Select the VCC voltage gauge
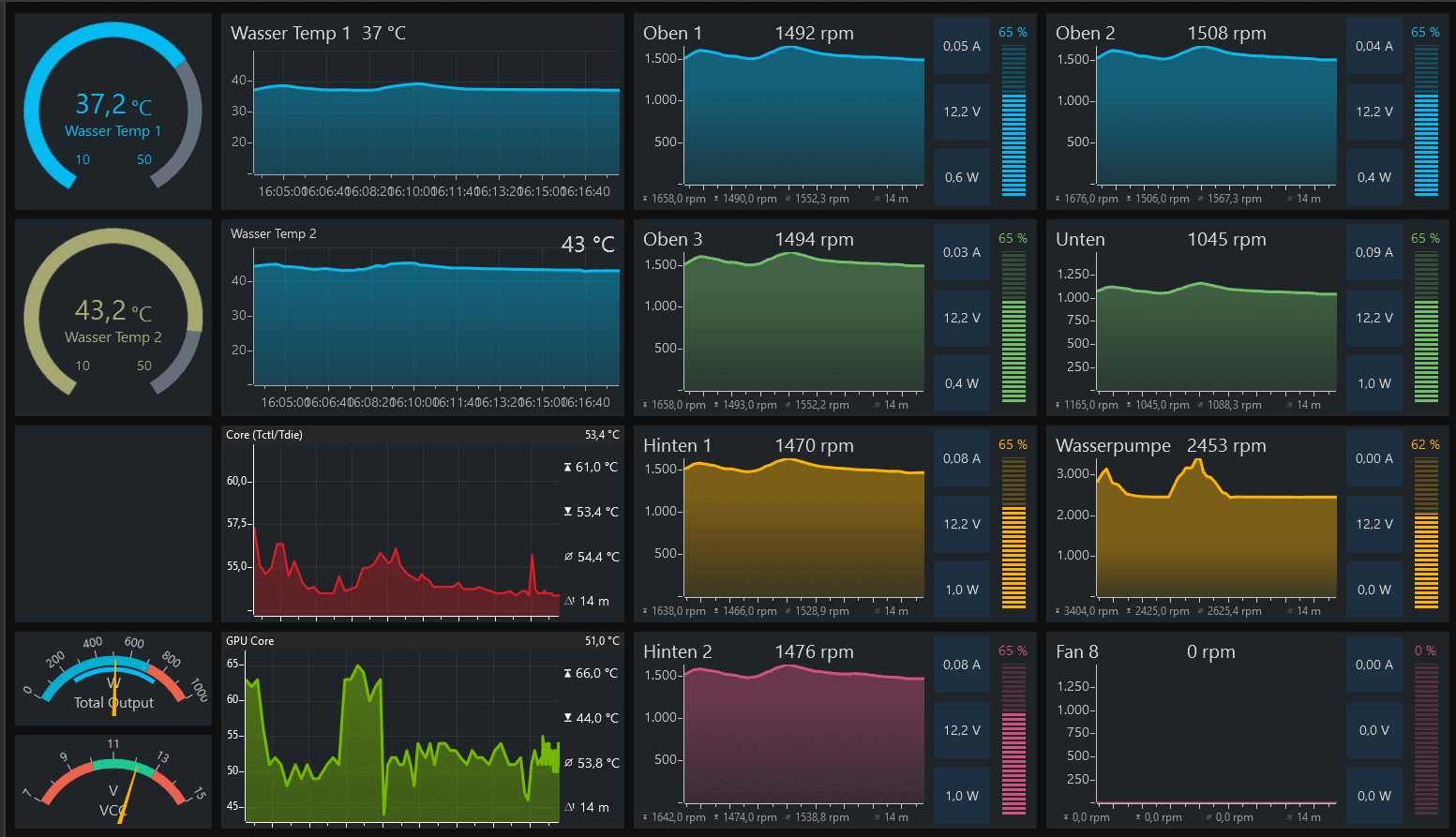 [x=113, y=784]
